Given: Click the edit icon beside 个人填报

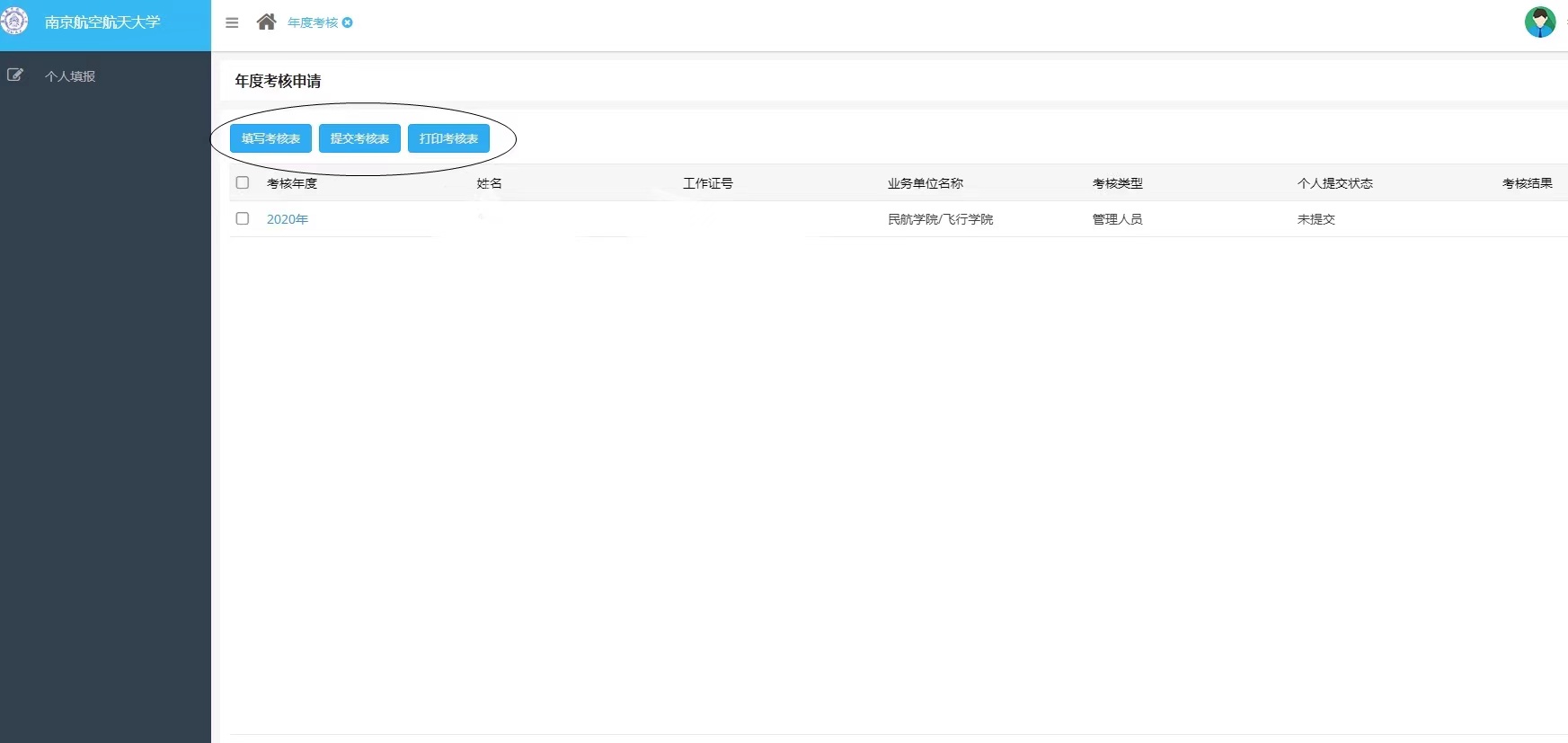Looking at the screenshot, I should [x=15, y=75].
